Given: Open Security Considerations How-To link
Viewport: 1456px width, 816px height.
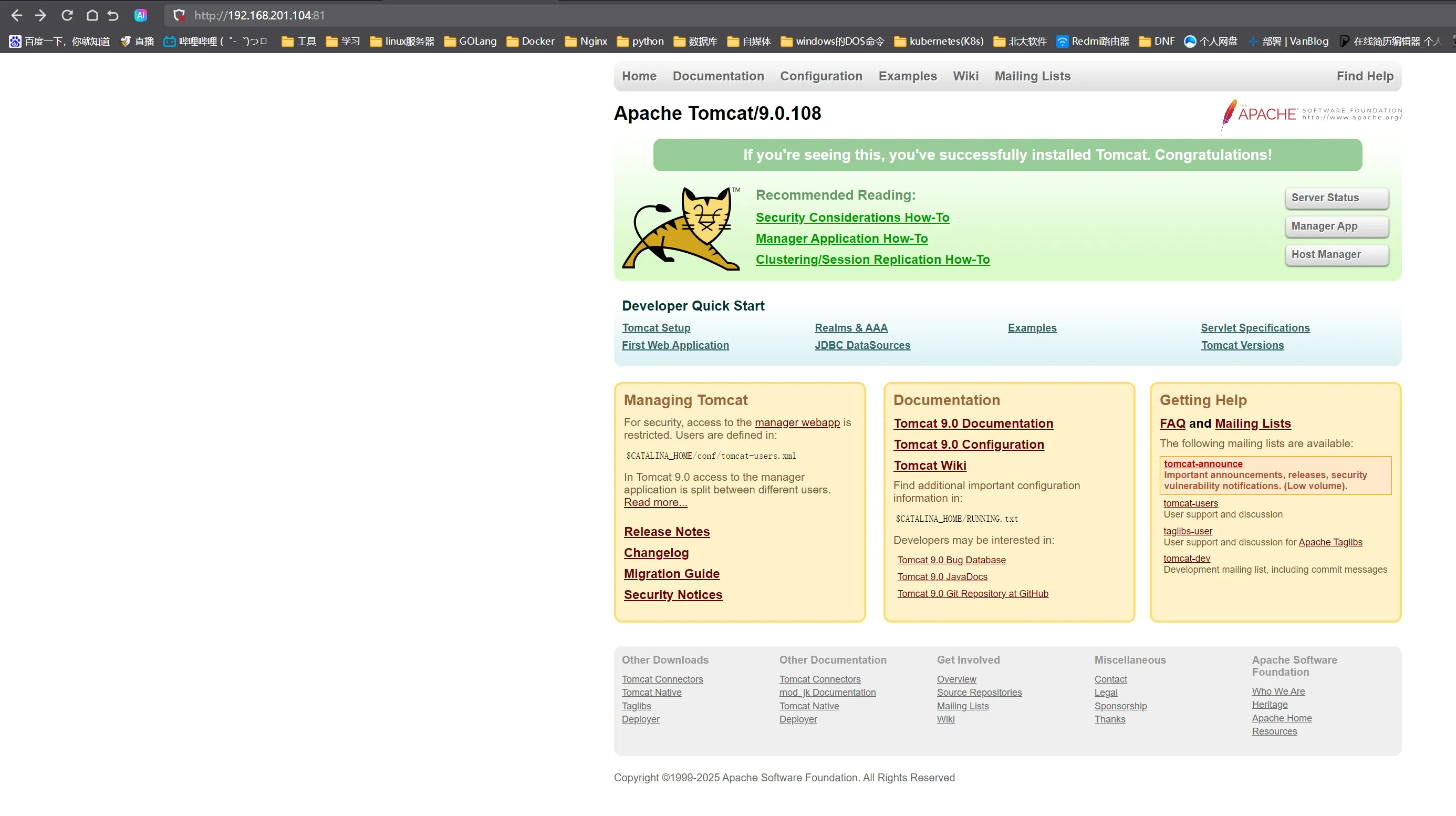Looking at the screenshot, I should pyautogui.click(x=852, y=218).
